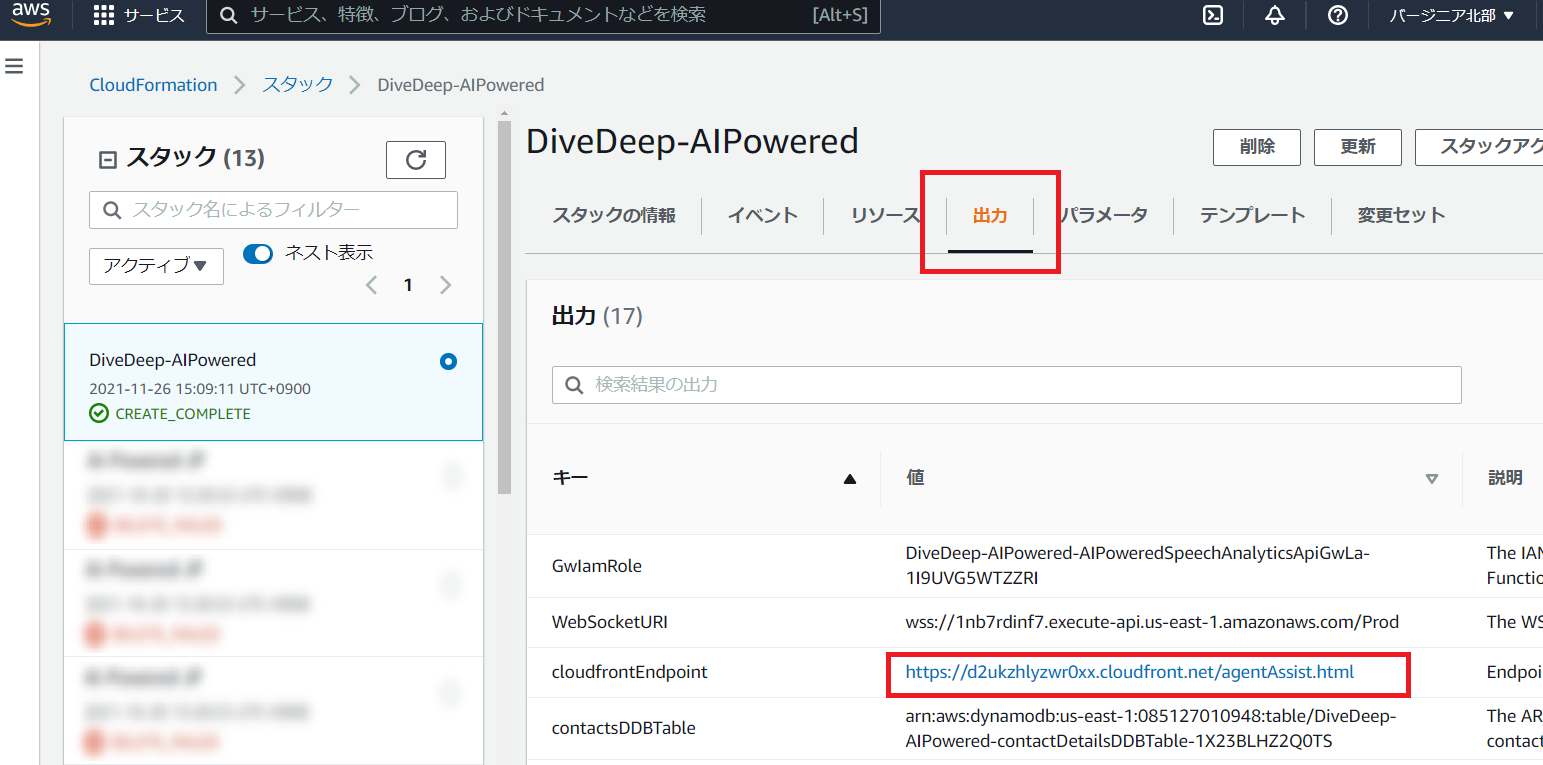Select the contactsDDBTable ARN value
The height and width of the screenshot is (765, 1543).
pos(1150,729)
